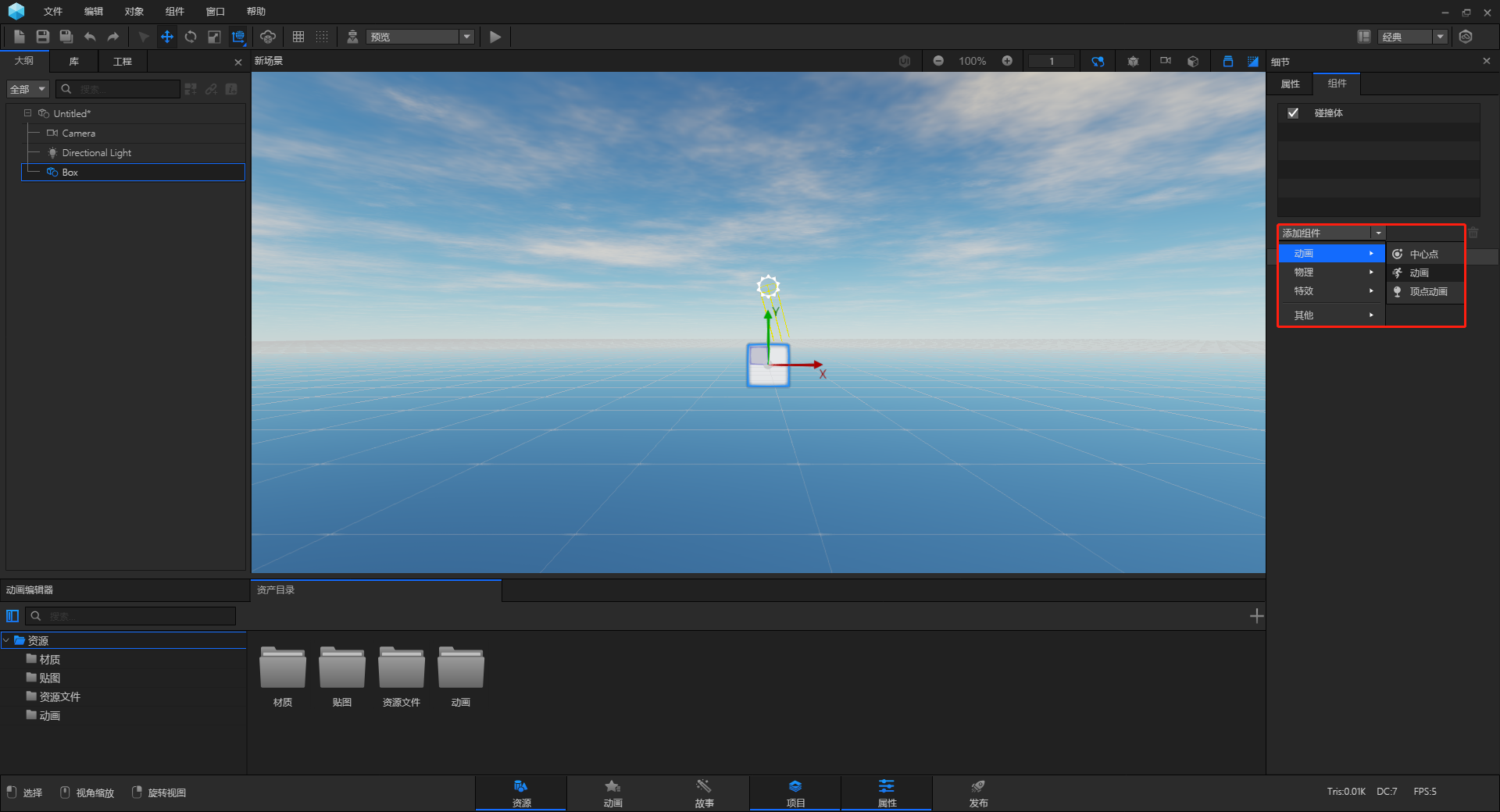Choose 动画 from the animation submenu

pos(1425,272)
